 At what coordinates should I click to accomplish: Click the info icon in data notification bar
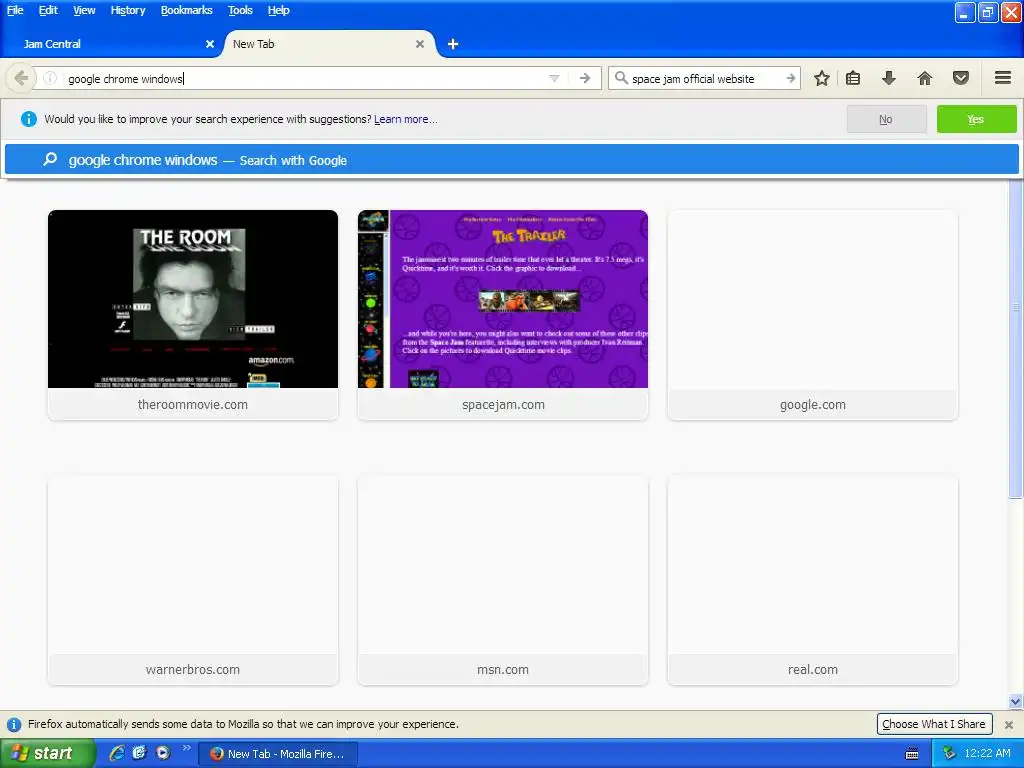tap(14, 724)
